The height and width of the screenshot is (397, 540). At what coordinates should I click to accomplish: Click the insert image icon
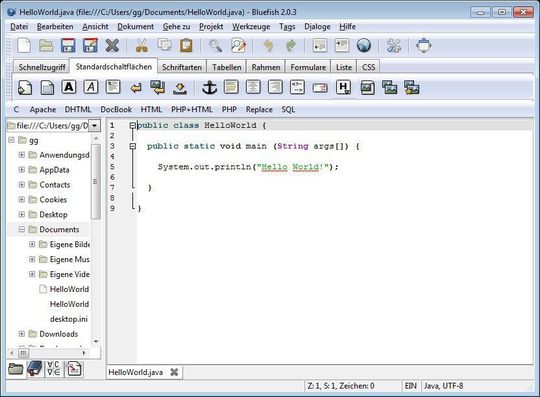[367, 88]
